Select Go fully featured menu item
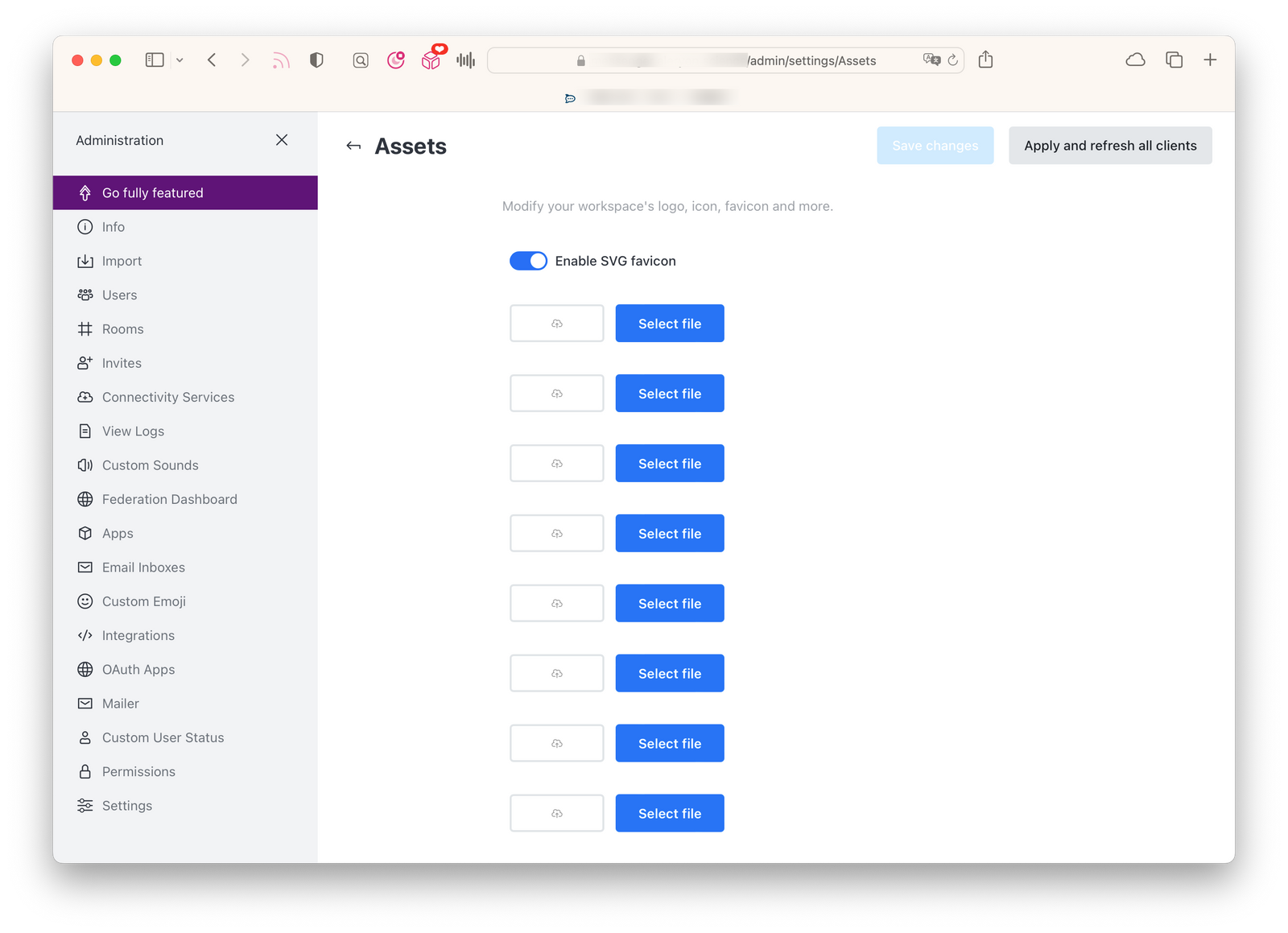The width and height of the screenshot is (1288, 933). [x=152, y=193]
